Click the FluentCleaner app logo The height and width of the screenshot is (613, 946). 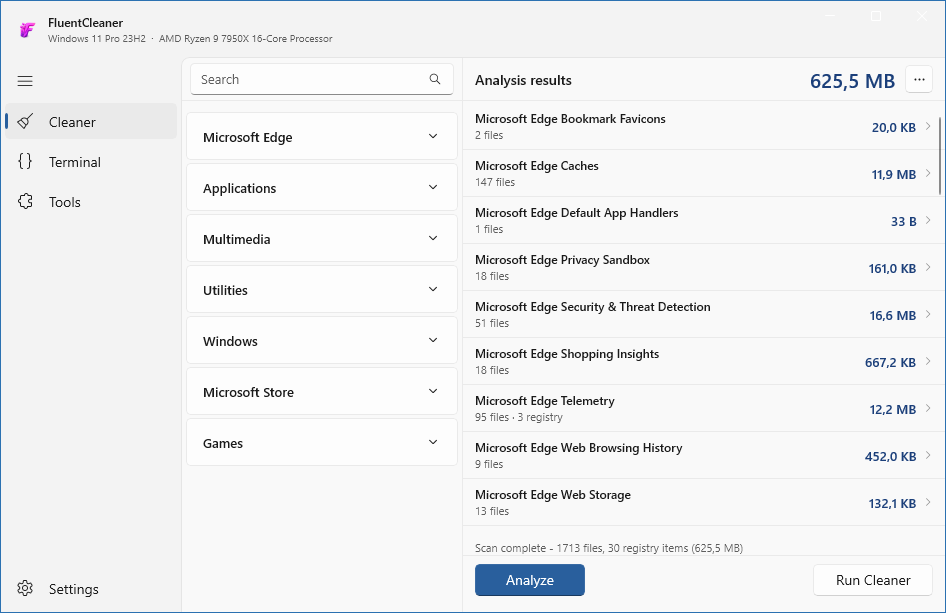[27, 30]
